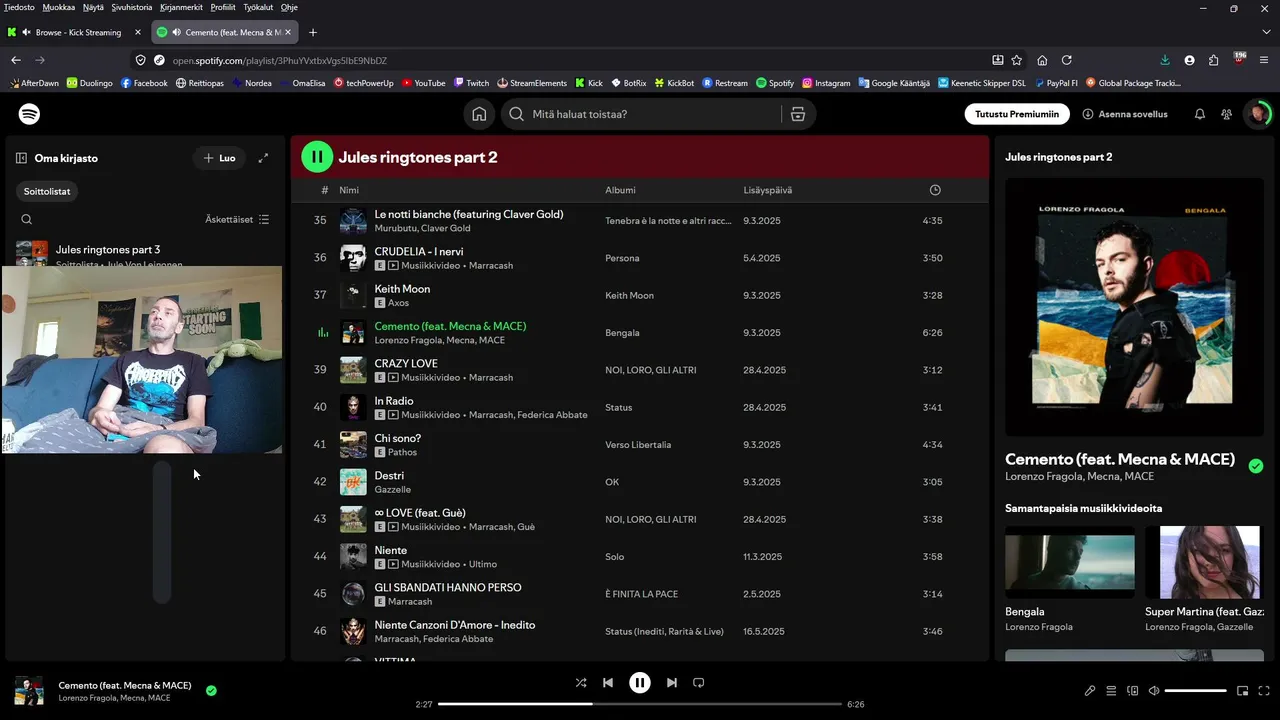Pause the Jules ringtones part 2 playlist
The width and height of the screenshot is (1280, 720).
pos(317,156)
